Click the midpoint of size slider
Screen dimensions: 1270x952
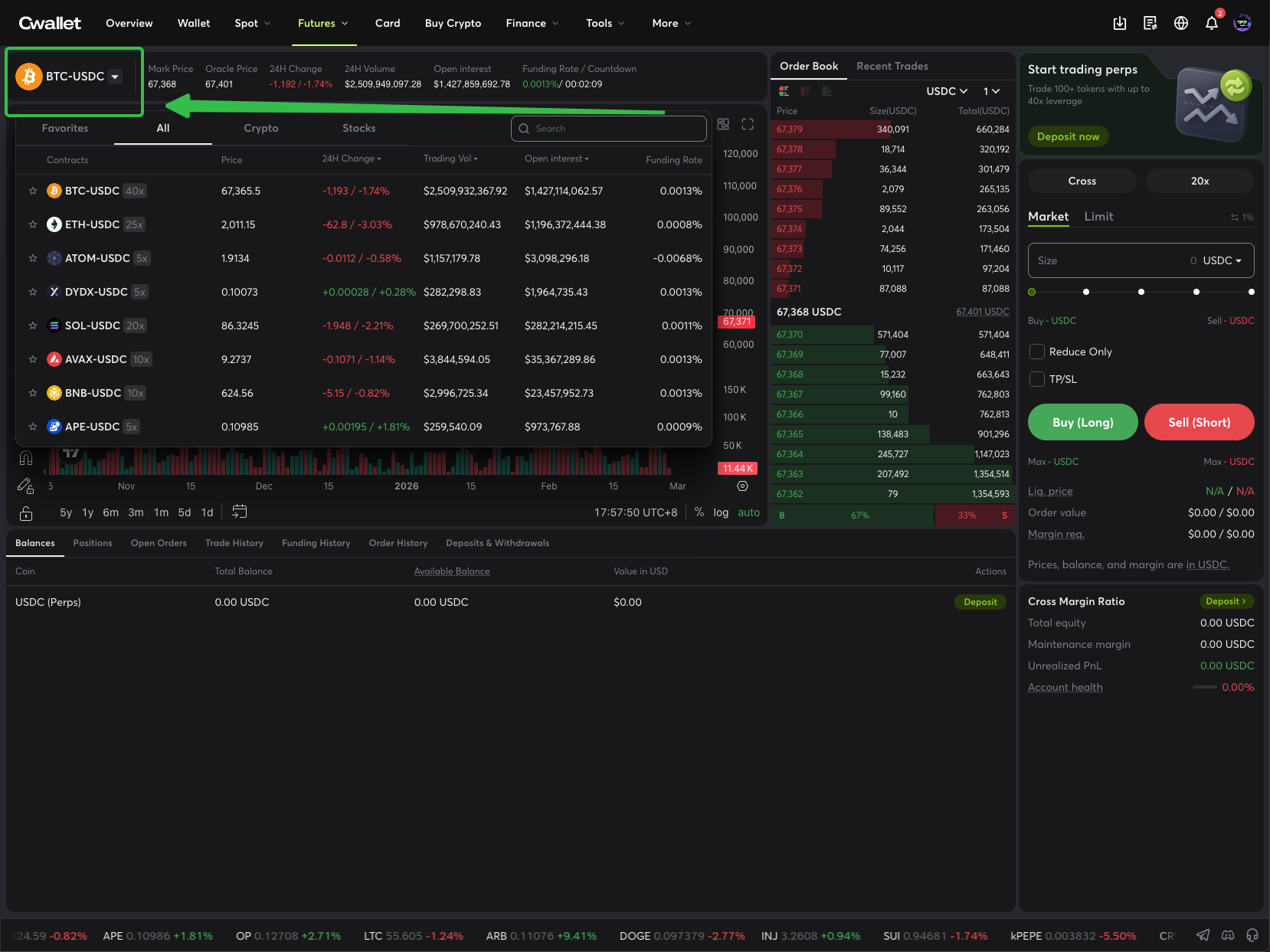[1141, 292]
